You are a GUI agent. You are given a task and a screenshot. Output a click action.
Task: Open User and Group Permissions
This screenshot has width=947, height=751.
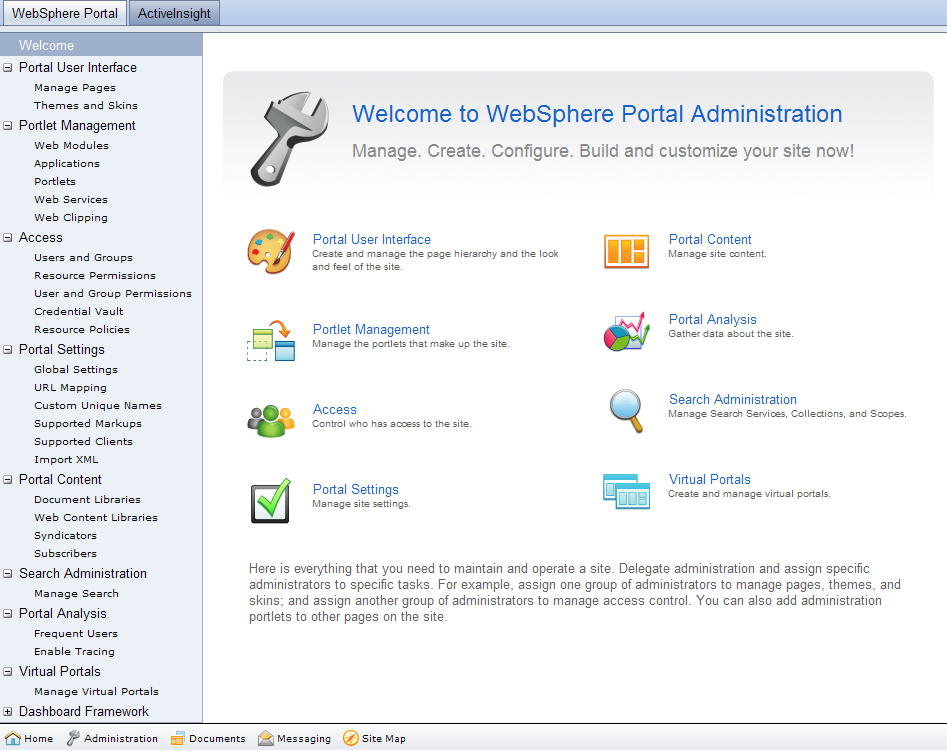point(113,294)
